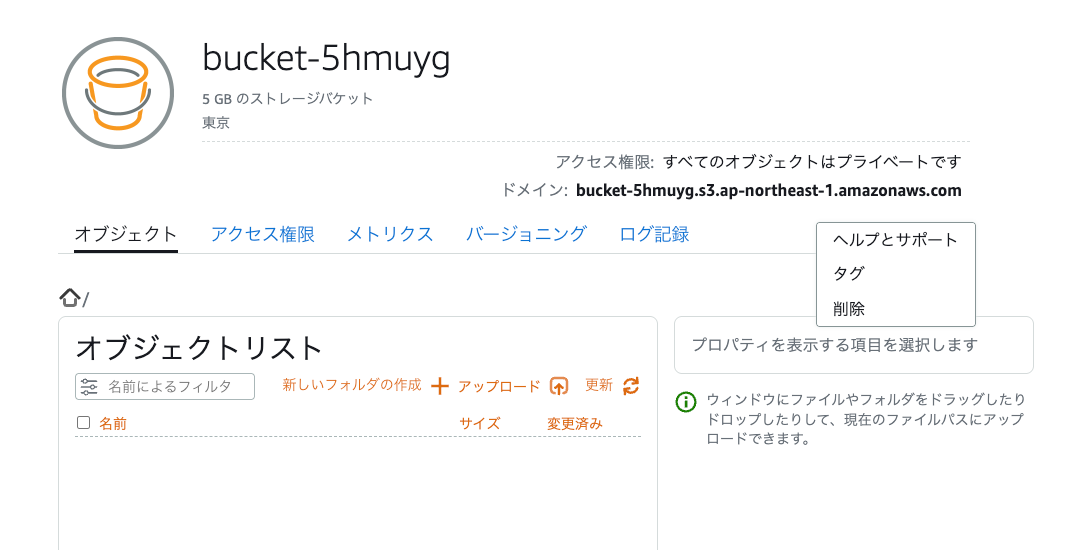
Task: Choose 削除 from the dropdown menu
Action: pyautogui.click(x=849, y=309)
